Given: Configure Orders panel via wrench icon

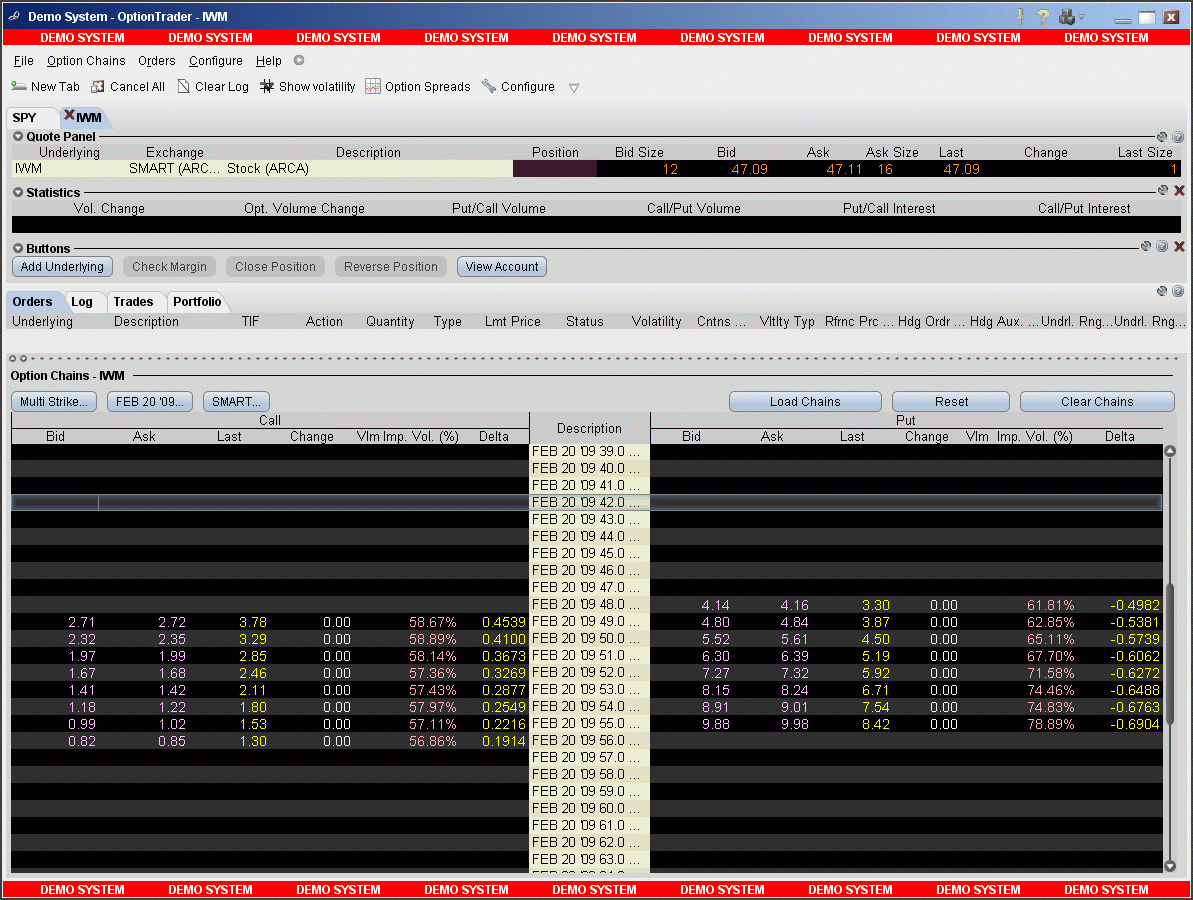Looking at the screenshot, I should click(x=1162, y=291).
